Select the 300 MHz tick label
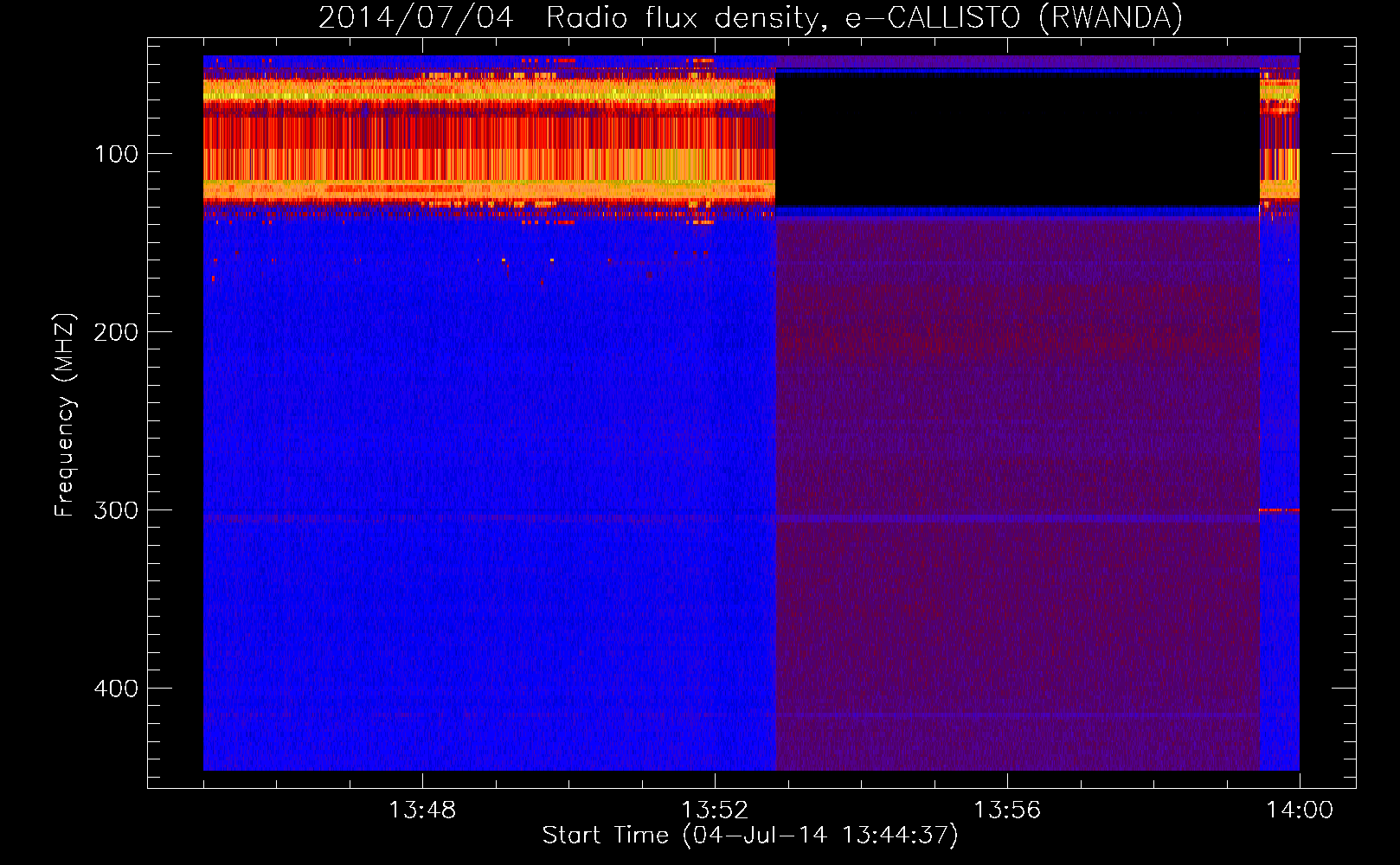The height and width of the screenshot is (865, 1400). (116, 510)
